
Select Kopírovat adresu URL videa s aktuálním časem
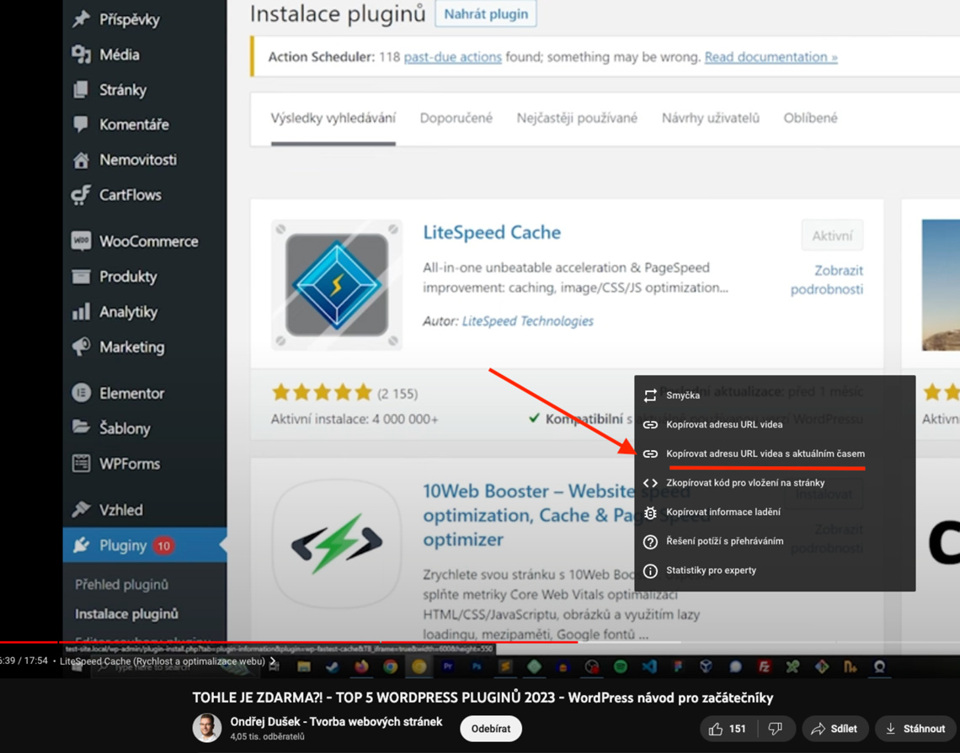[x=774, y=454]
